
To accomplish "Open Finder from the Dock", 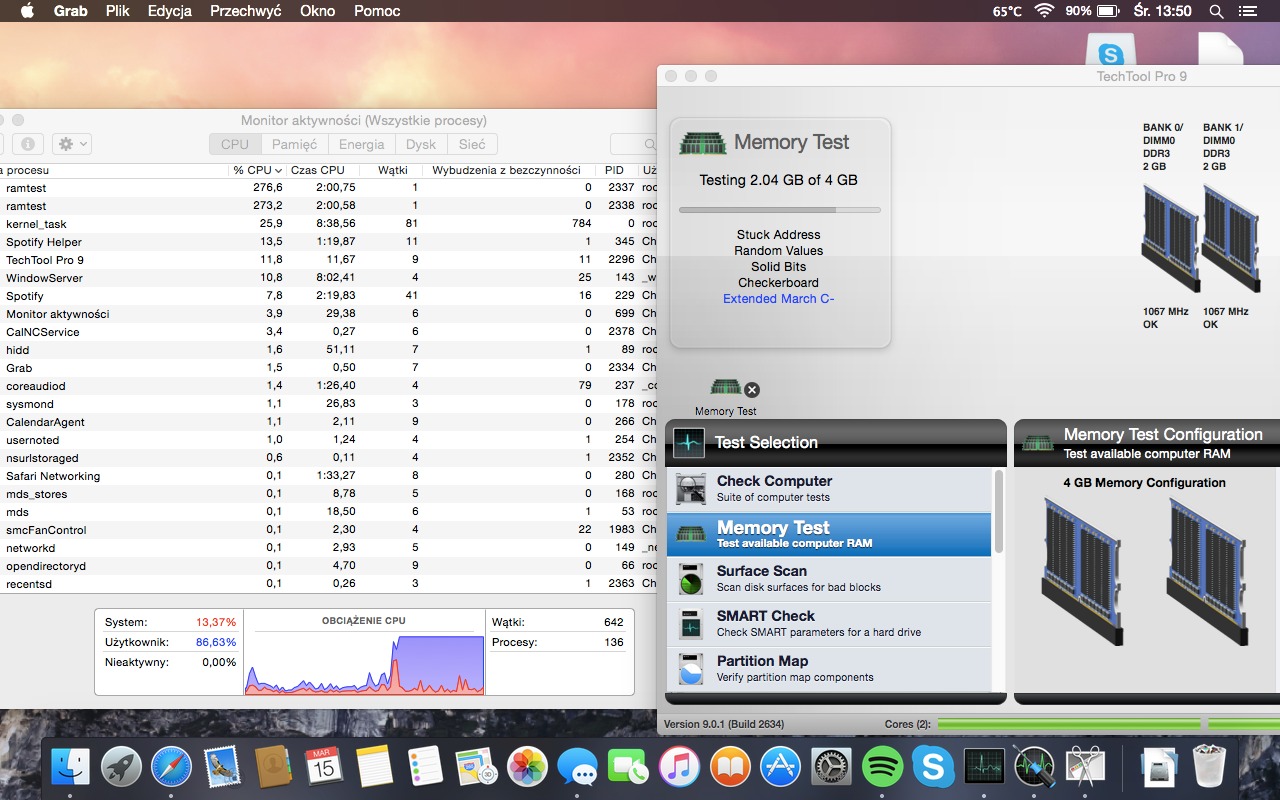I will coord(71,767).
